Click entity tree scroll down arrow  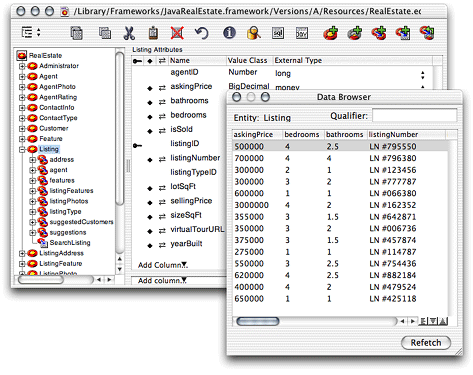[x=120, y=269]
